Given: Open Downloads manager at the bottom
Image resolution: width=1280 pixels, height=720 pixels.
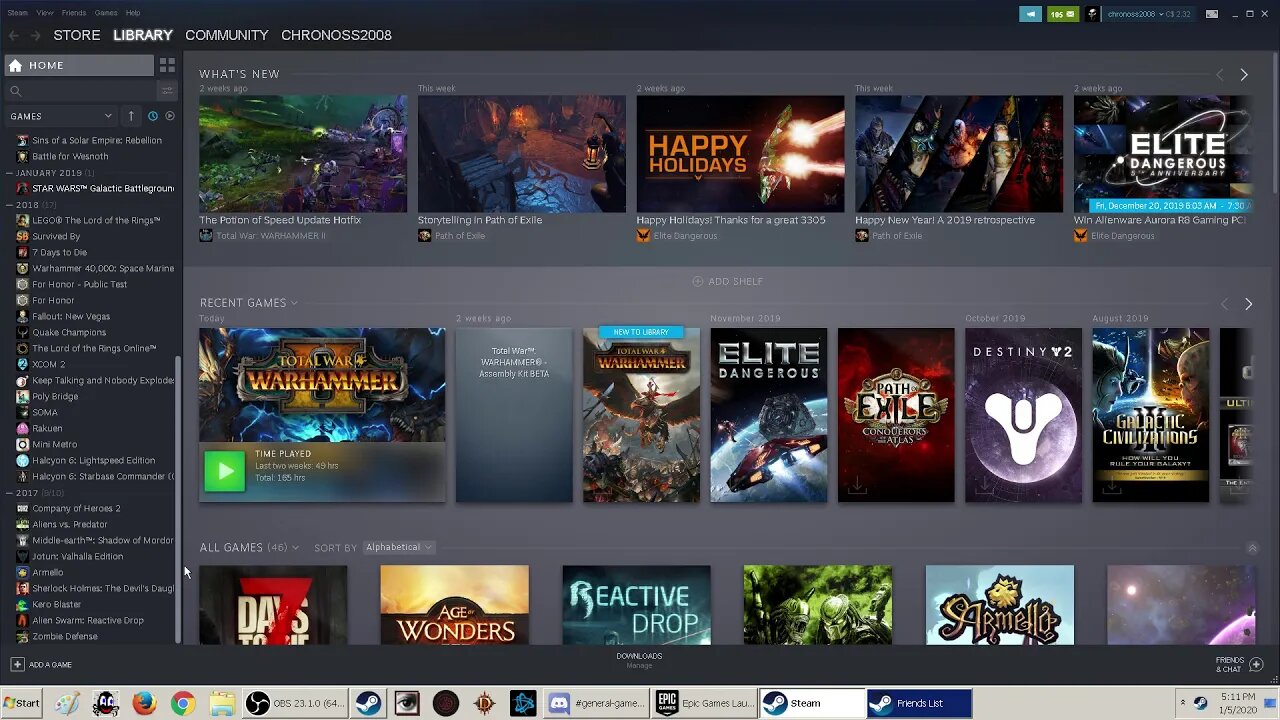Looking at the screenshot, I should [x=639, y=660].
